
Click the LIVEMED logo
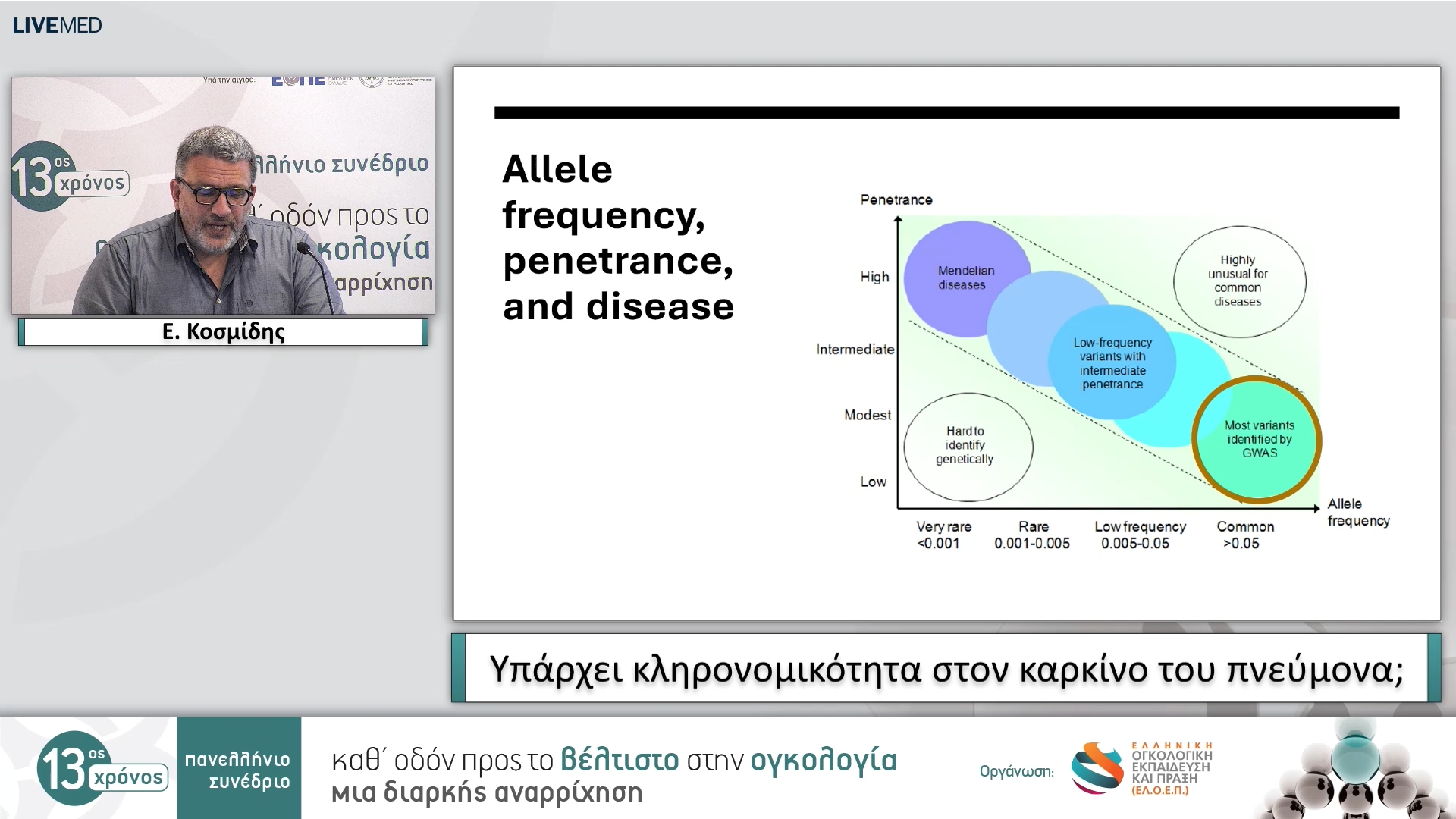coord(57,25)
